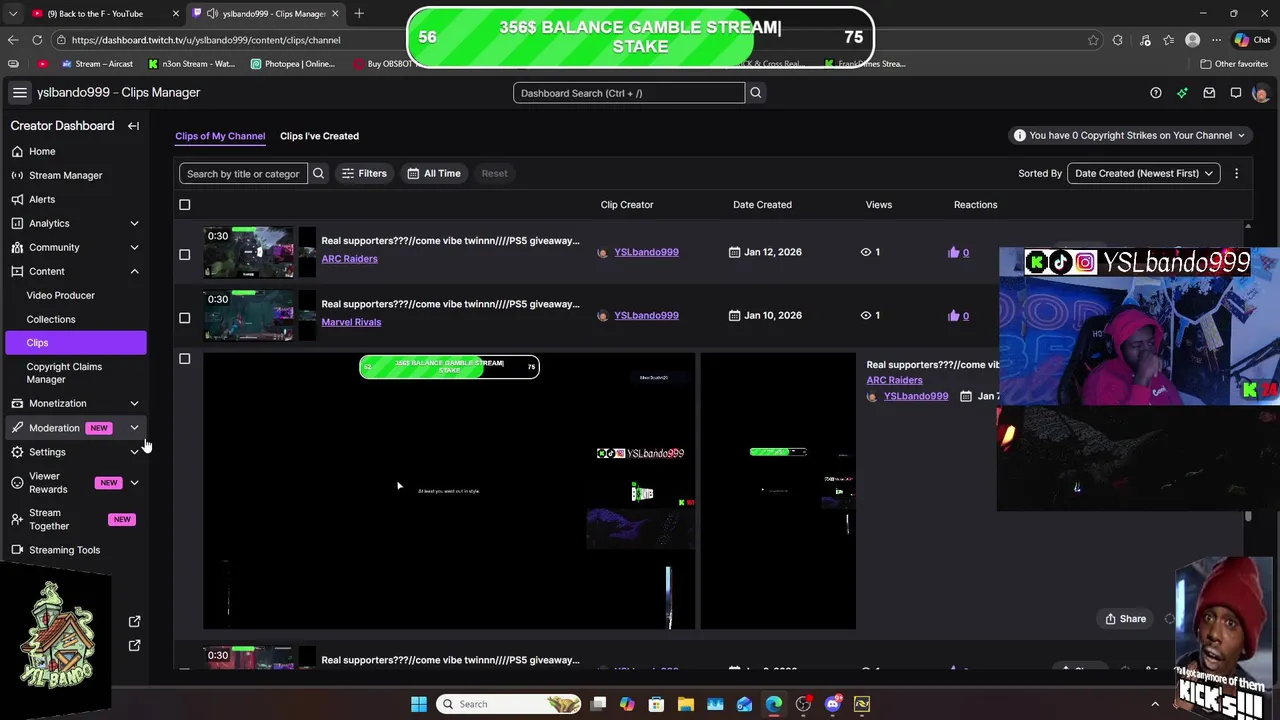Expand the Moderation sidebar chevron
Viewport: 1280px width, 720px height.
[x=134, y=428]
